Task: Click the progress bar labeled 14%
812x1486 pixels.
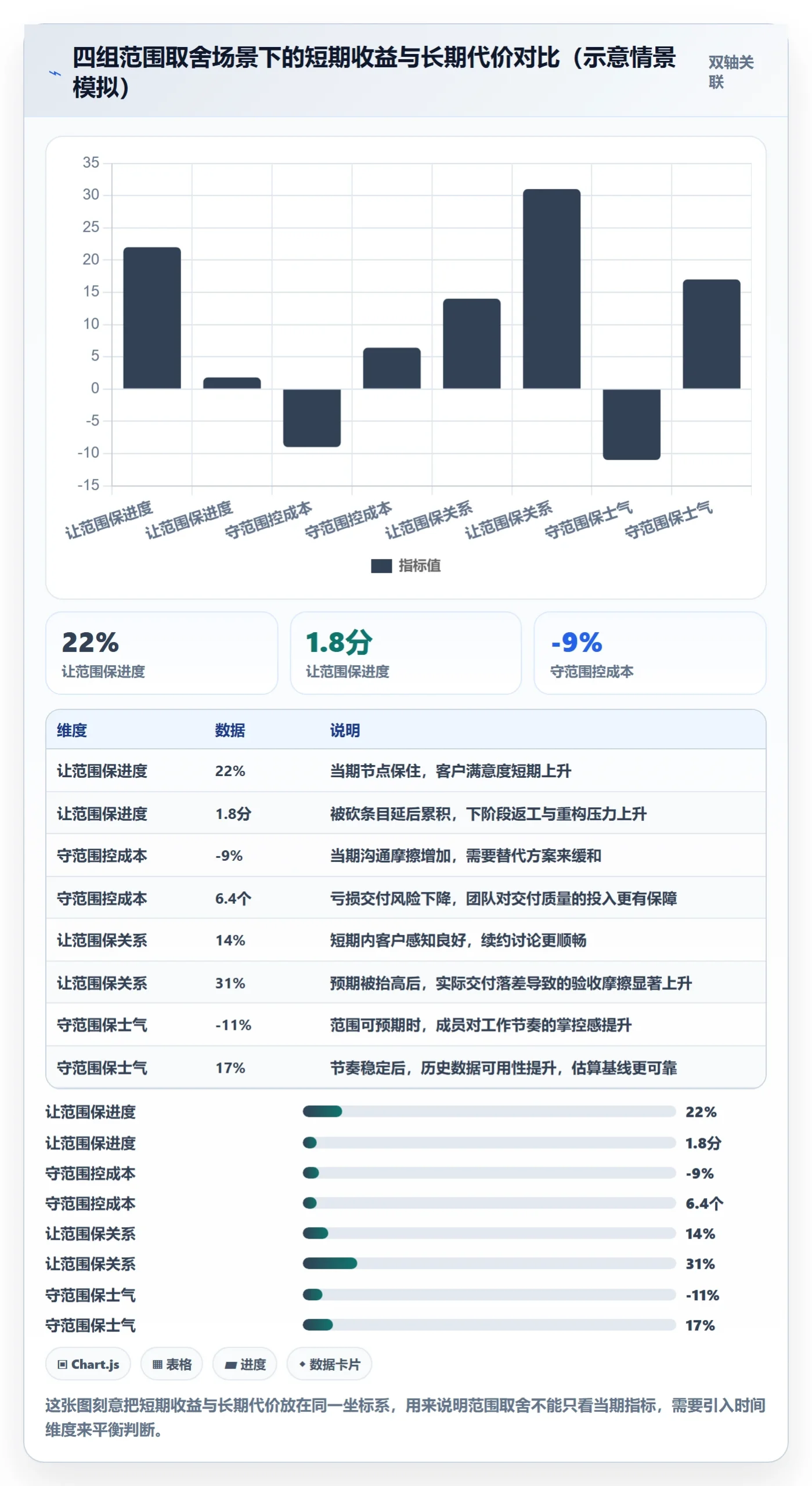Action: (x=489, y=1233)
